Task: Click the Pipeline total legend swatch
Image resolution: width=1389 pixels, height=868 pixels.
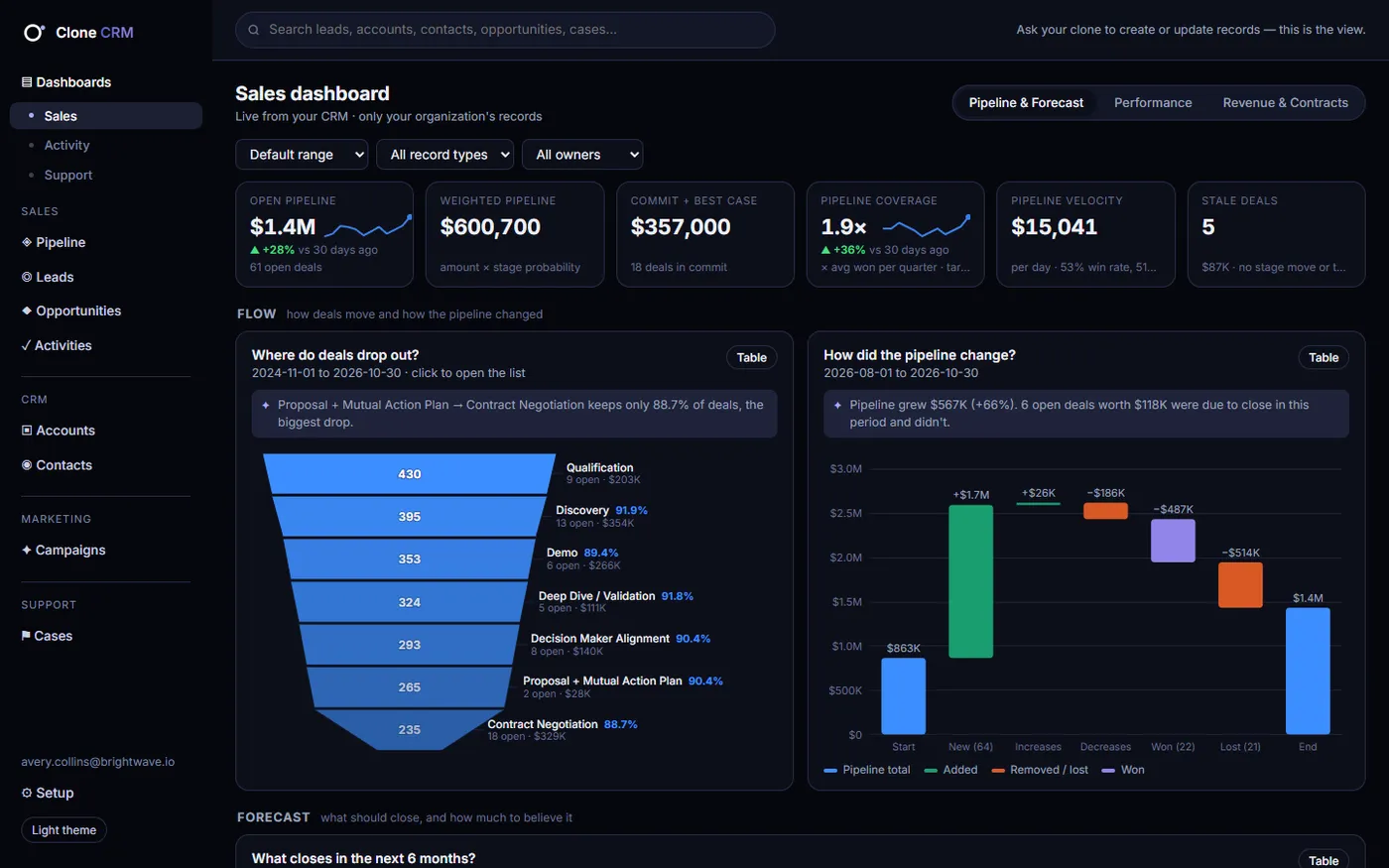Action: 830,771
